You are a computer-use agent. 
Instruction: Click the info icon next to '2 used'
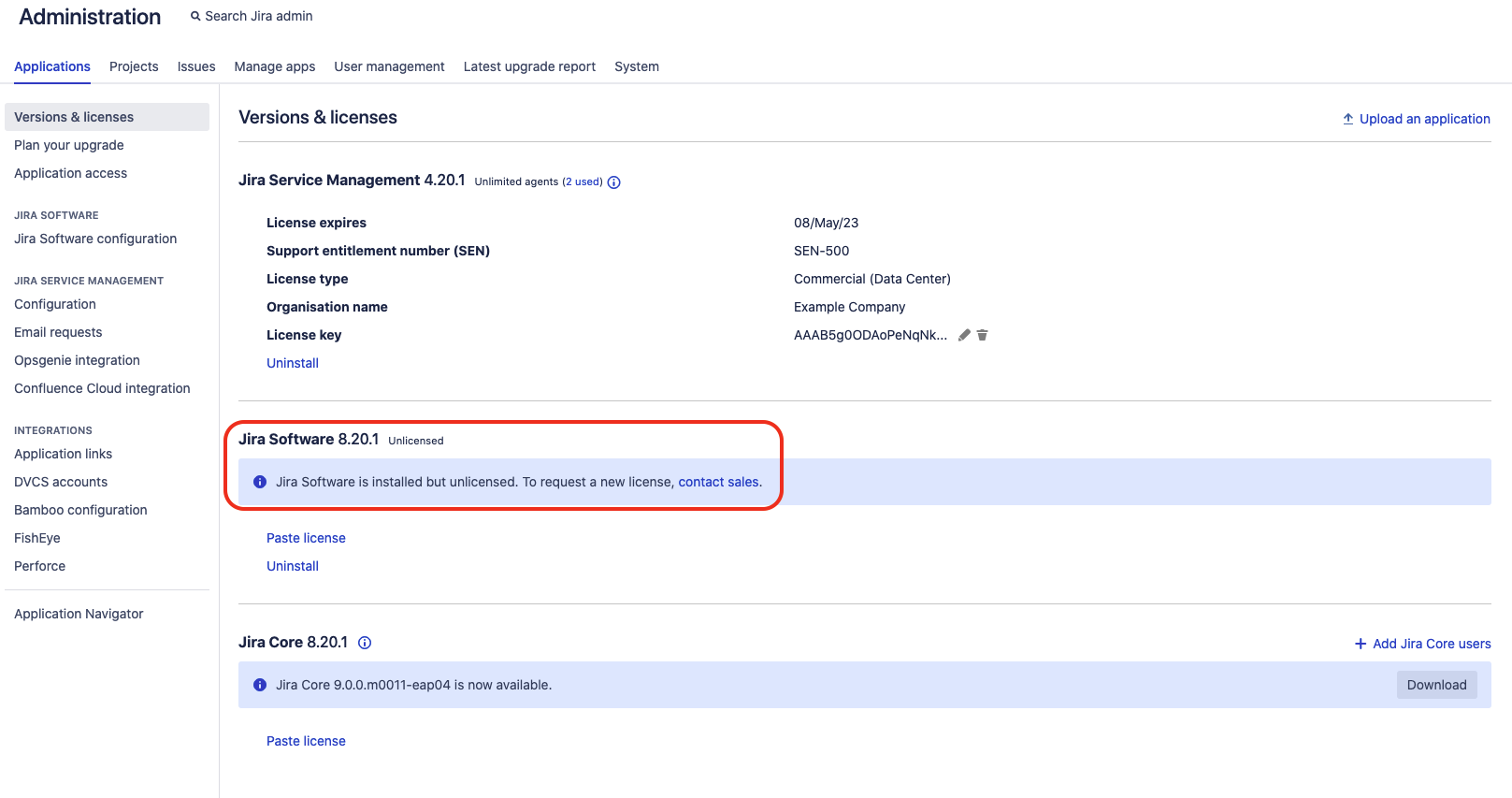pyautogui.click(x=614, y=182)
